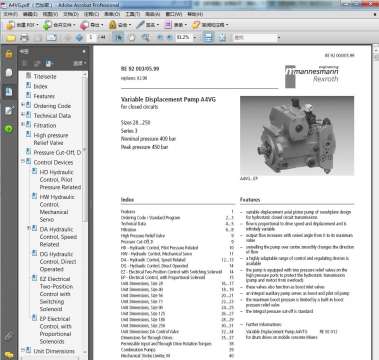Open the Signatures panel icon
Viewport: 379px width, 360px height.
tap(9, 111)
